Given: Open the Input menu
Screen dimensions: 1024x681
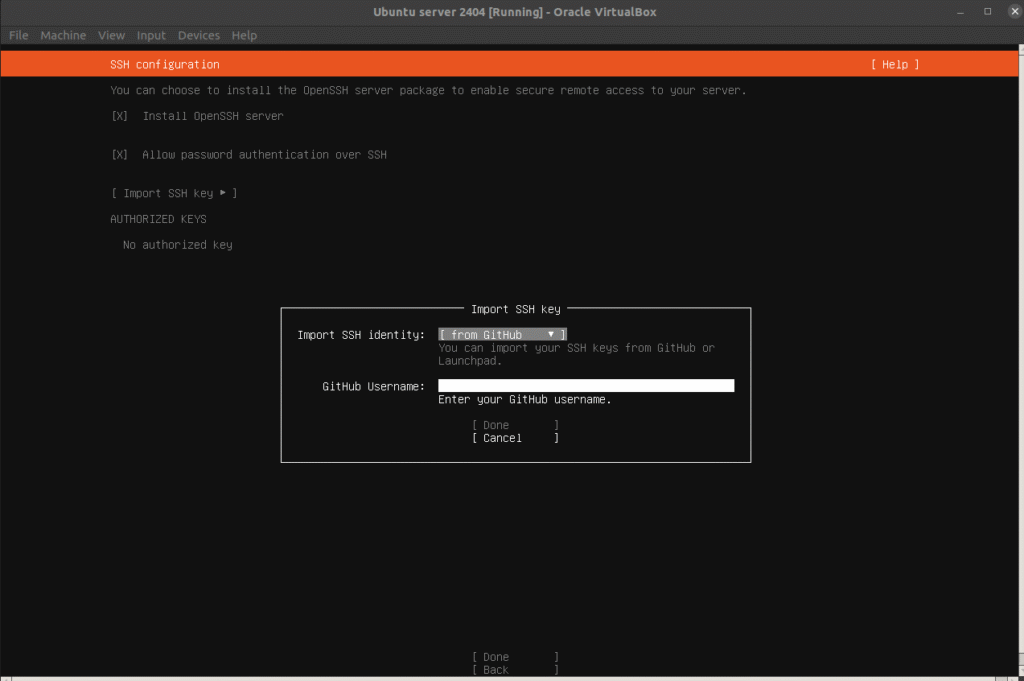Looking at the screenshot, I should click(x=151, y=35).
